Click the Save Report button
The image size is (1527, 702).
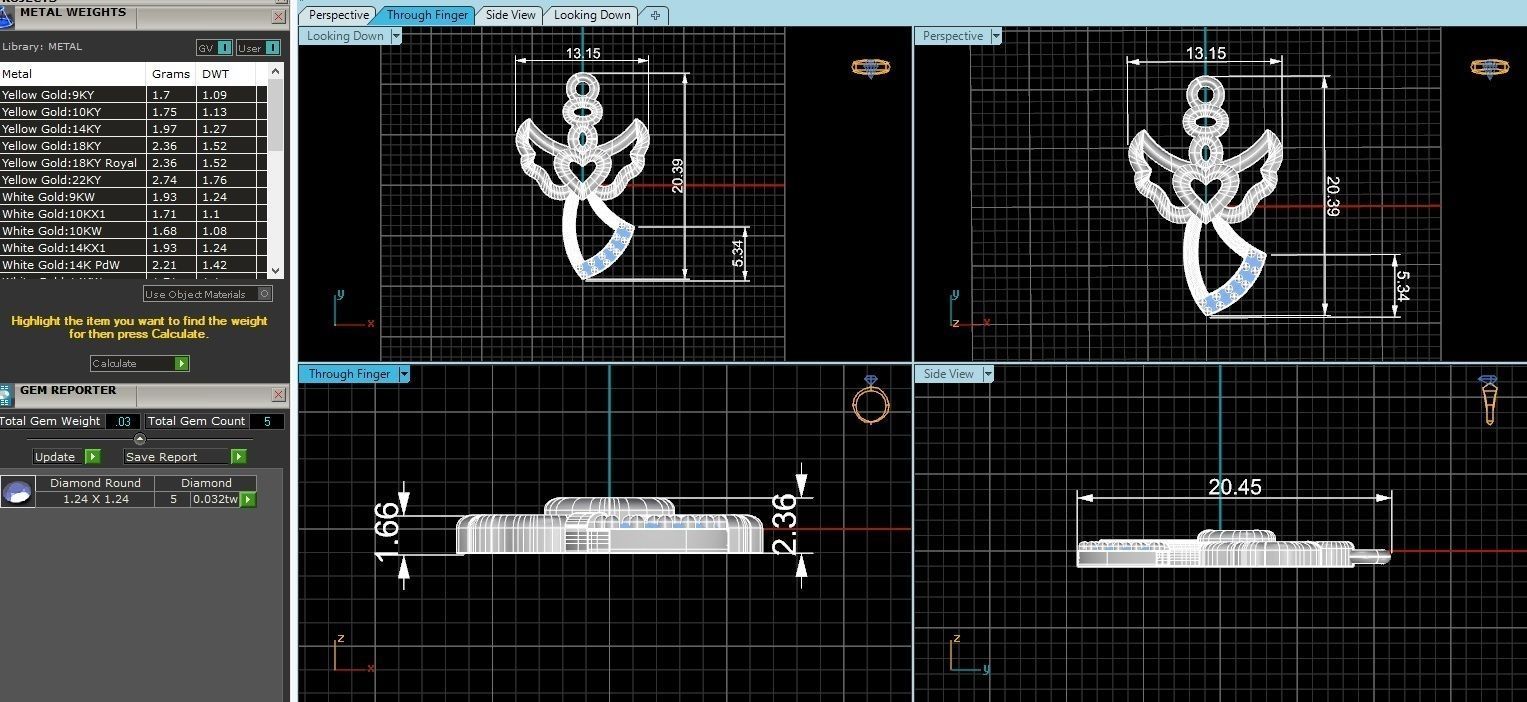point(185,457)
